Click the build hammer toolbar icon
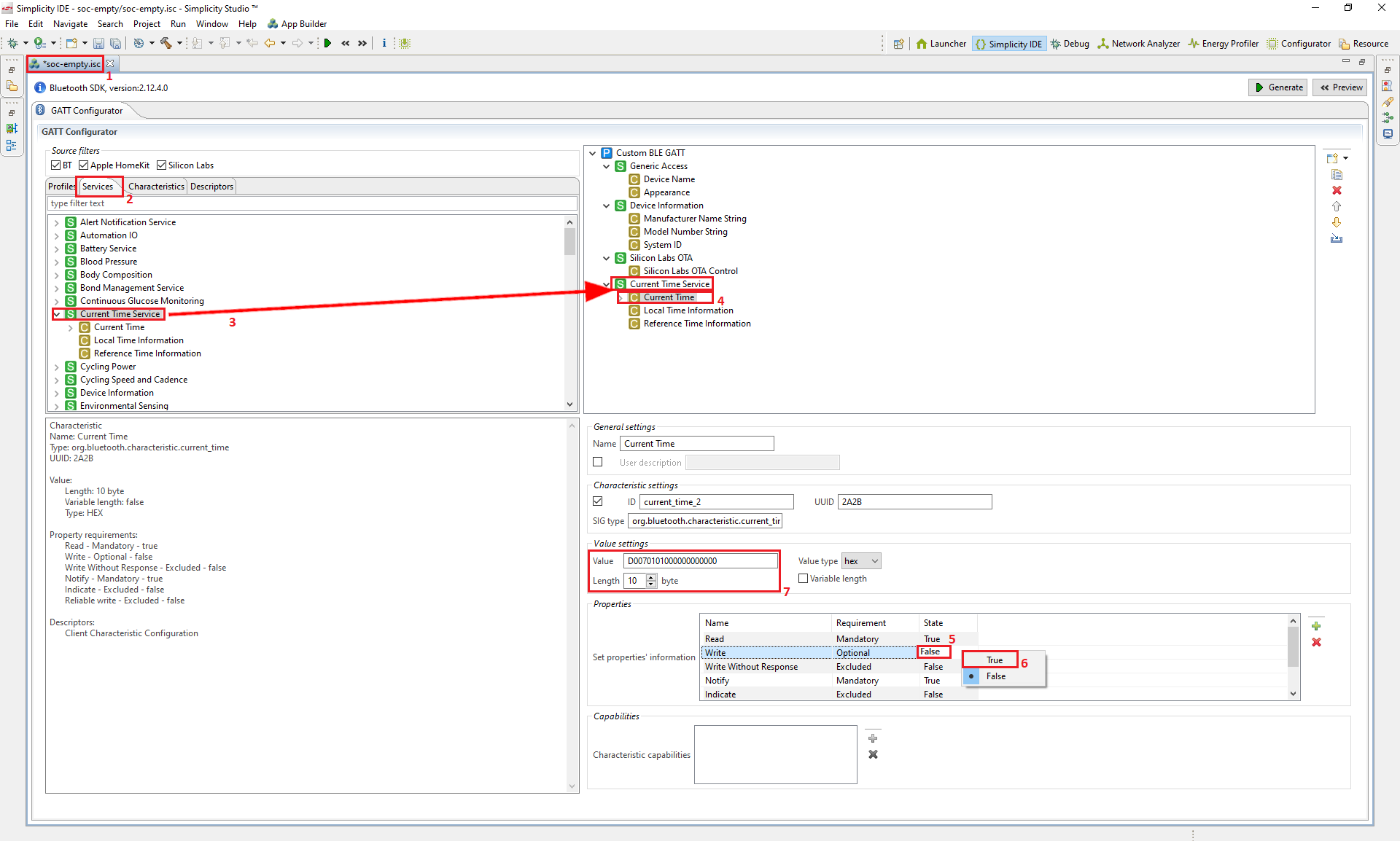Screen dimensions: 1400x841 click(x=166, y=43)
